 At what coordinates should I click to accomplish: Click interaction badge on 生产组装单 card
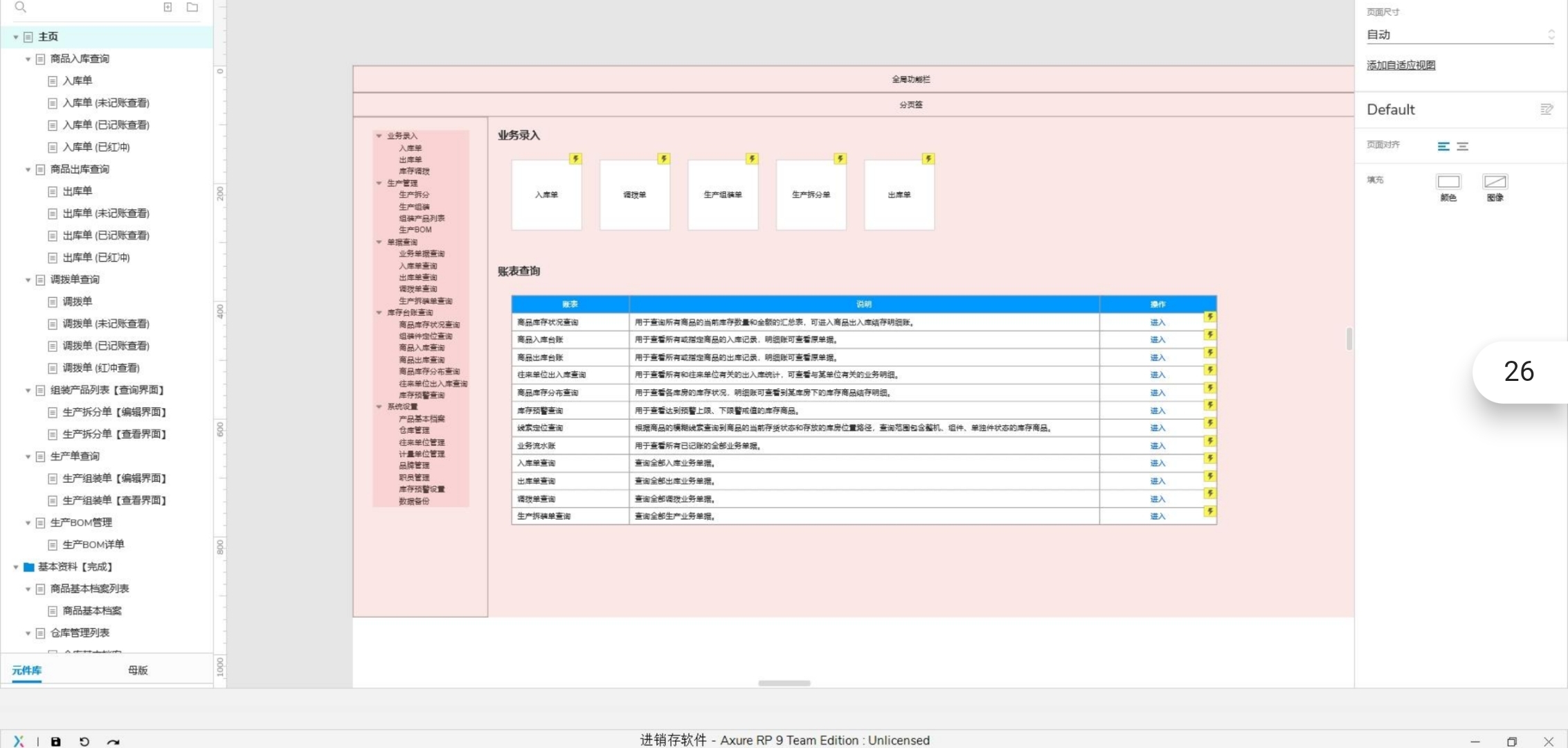click(x=752, y=159)
